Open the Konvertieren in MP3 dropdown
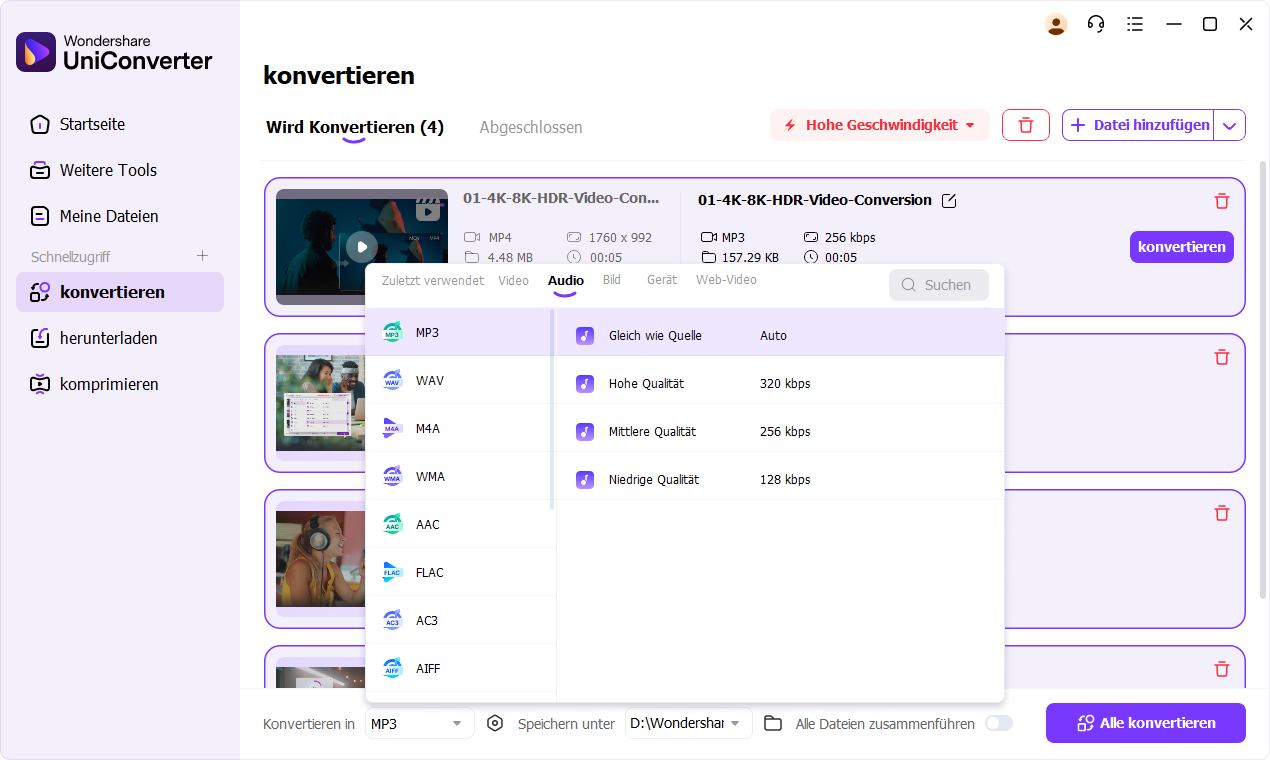The height and width of the screenshot is (760, 1270). pyautogui.click(x=419, y=723)
